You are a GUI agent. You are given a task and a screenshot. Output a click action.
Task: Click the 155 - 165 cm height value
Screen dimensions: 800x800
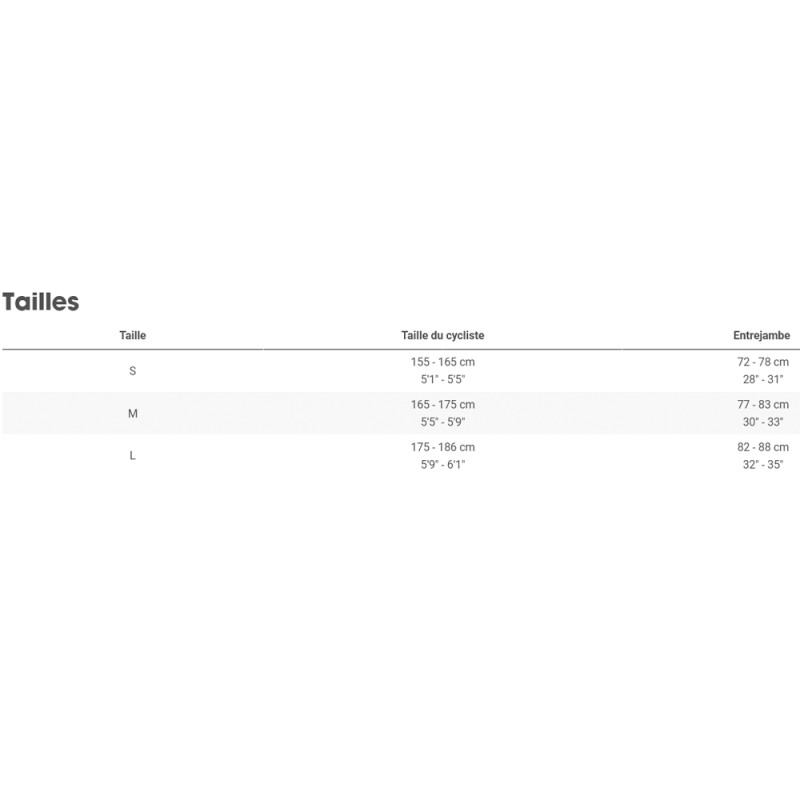pos(443,362)
